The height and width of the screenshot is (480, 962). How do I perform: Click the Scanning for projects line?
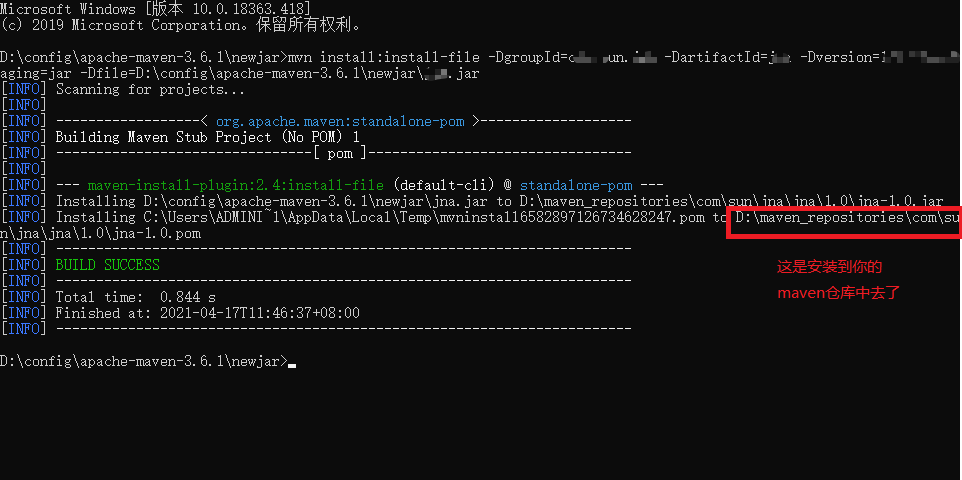click(150, 90)
